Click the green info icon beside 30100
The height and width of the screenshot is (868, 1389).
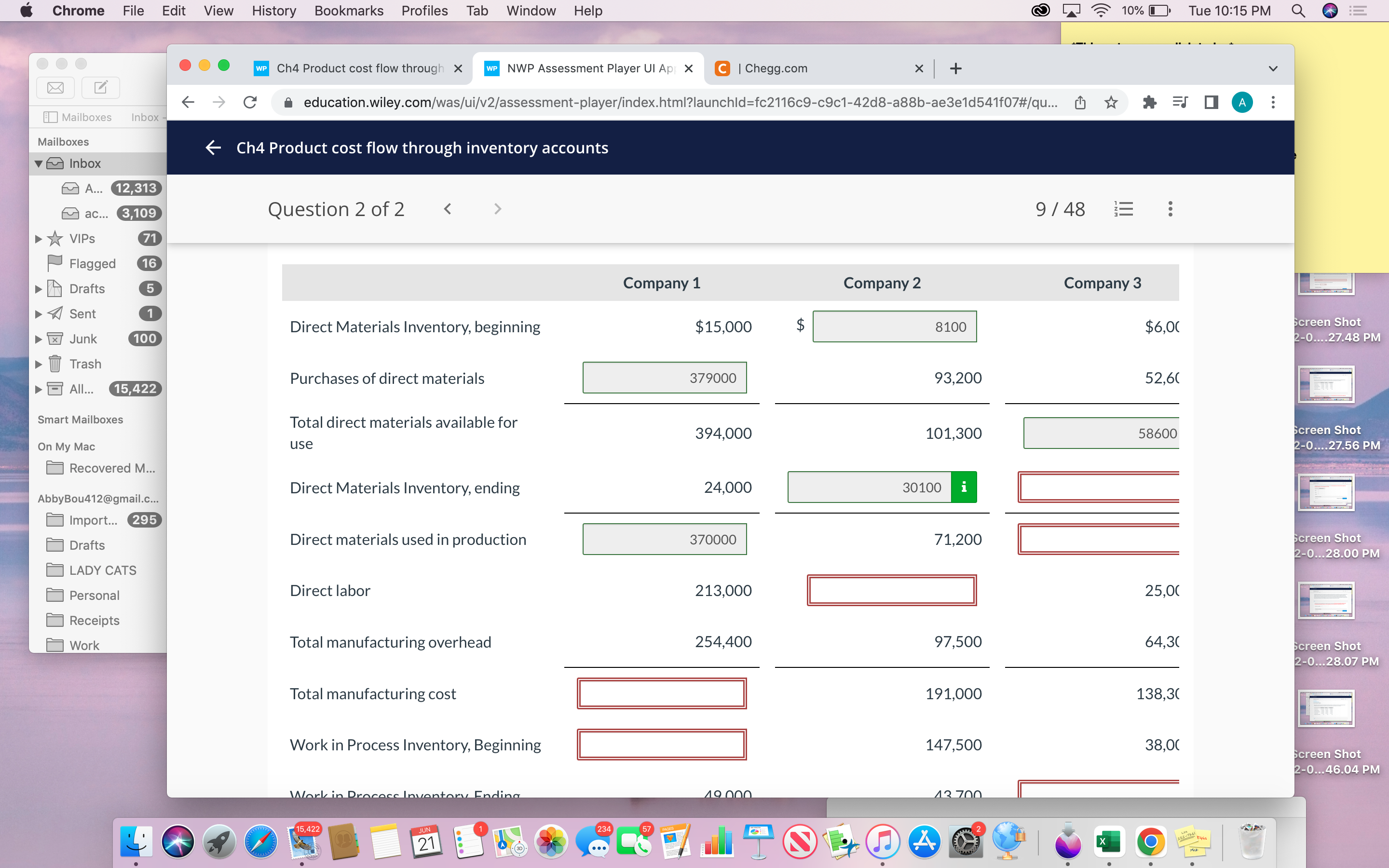point(964,487)
